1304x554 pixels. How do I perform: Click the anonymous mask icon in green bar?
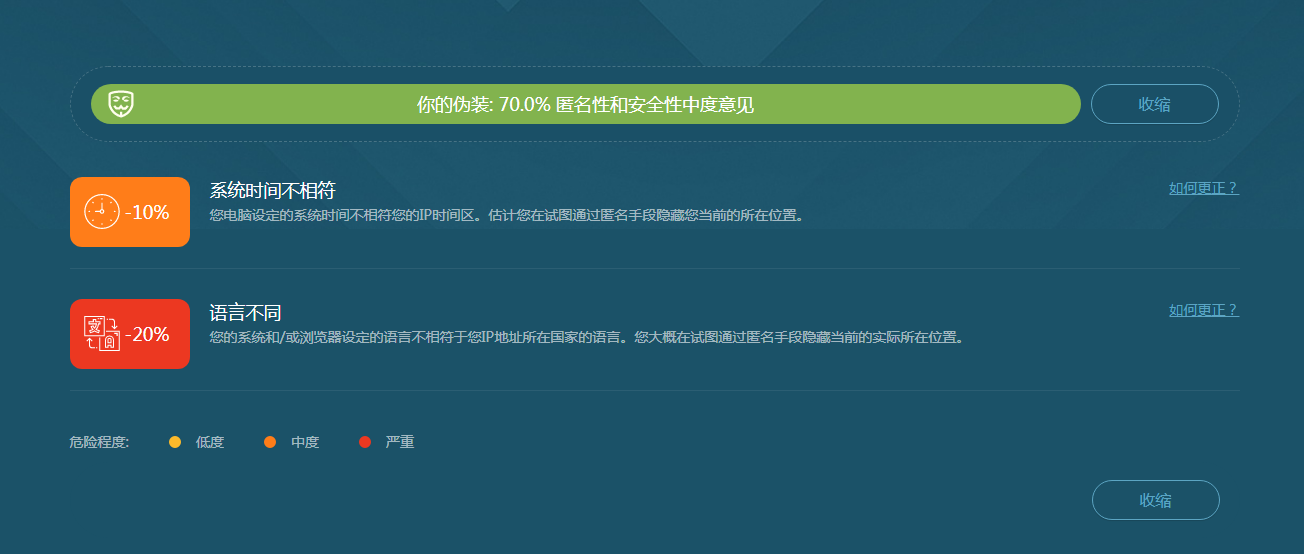(121, 104)
